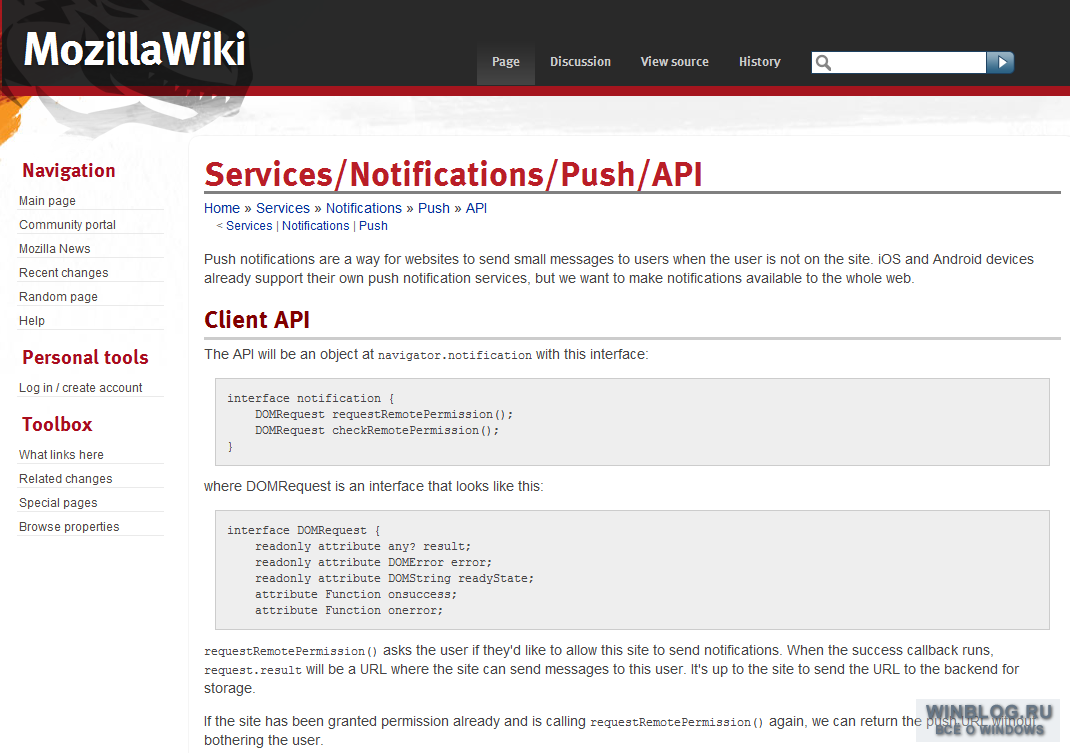The image size is (1070, 753).
Task: Click the Personal tools sidebar heading
Action: [x=85, y=357]
